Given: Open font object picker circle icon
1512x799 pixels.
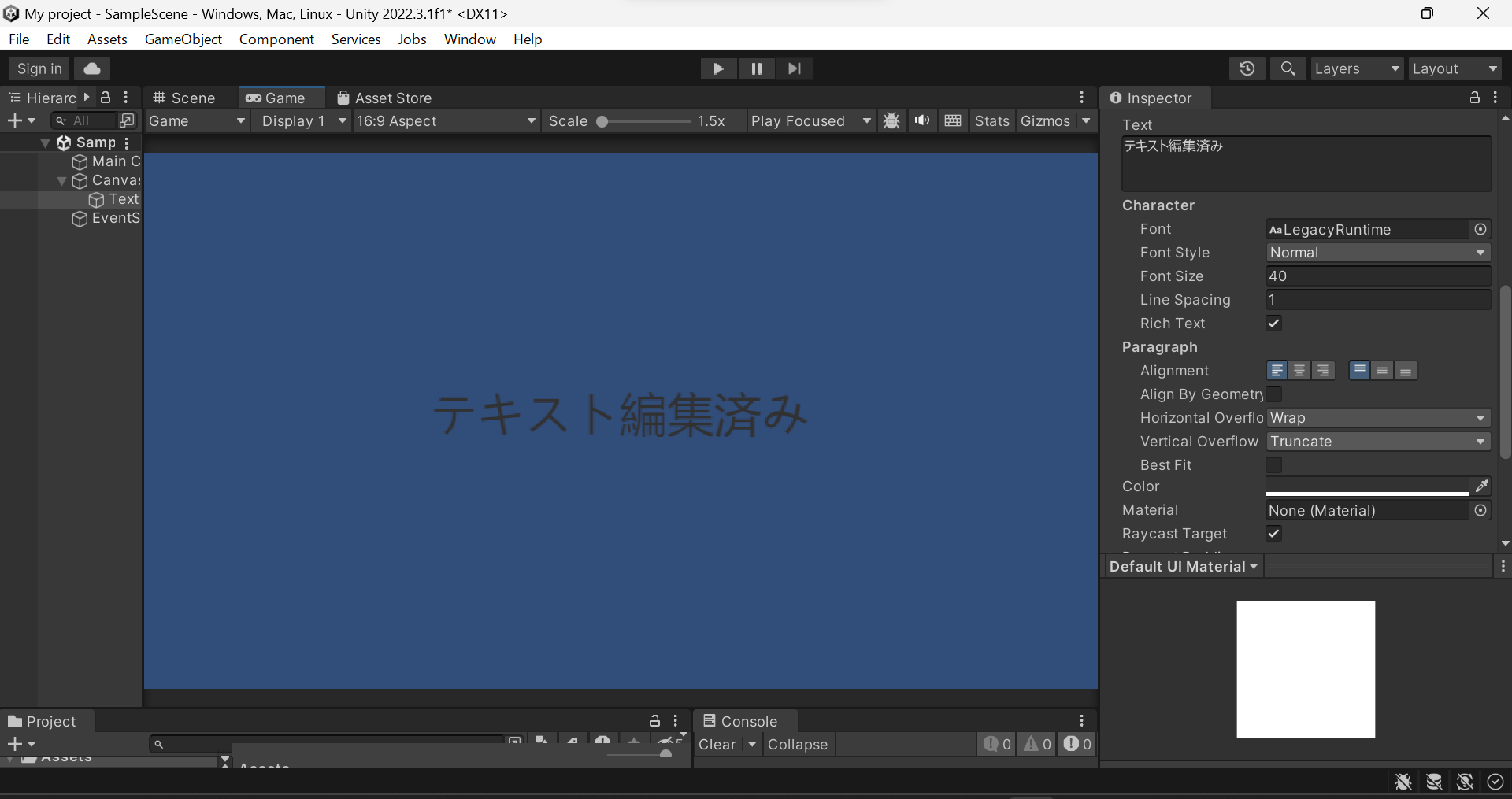Looking at the screenshot, I should [x=1480, y=229].
